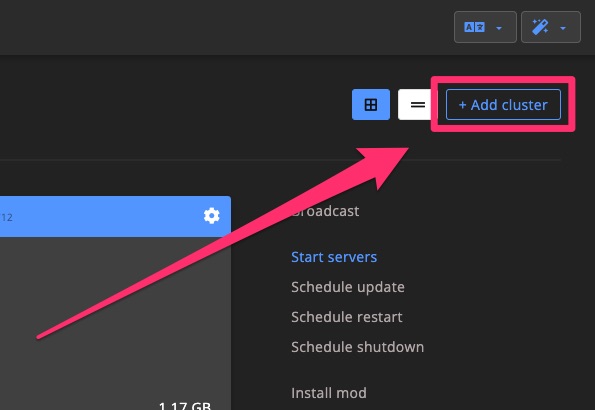Select Schedule restart action
The image size is (595, 410).
346,317
